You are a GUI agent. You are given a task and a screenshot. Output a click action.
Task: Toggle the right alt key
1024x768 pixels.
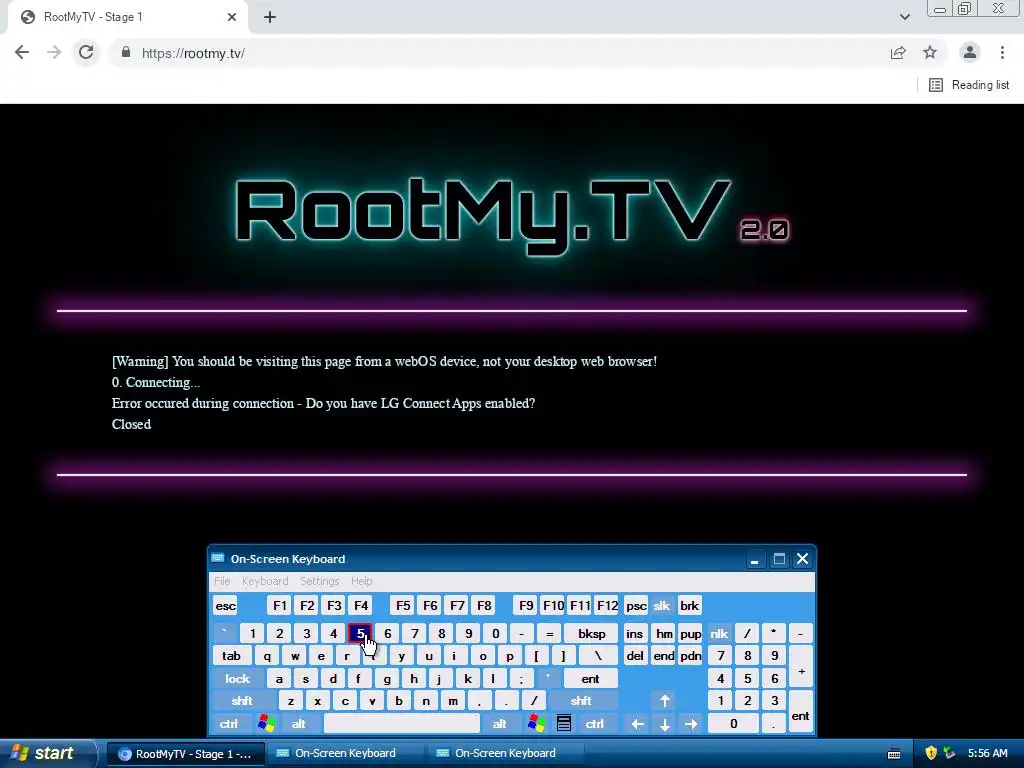[x=500, y=724]
